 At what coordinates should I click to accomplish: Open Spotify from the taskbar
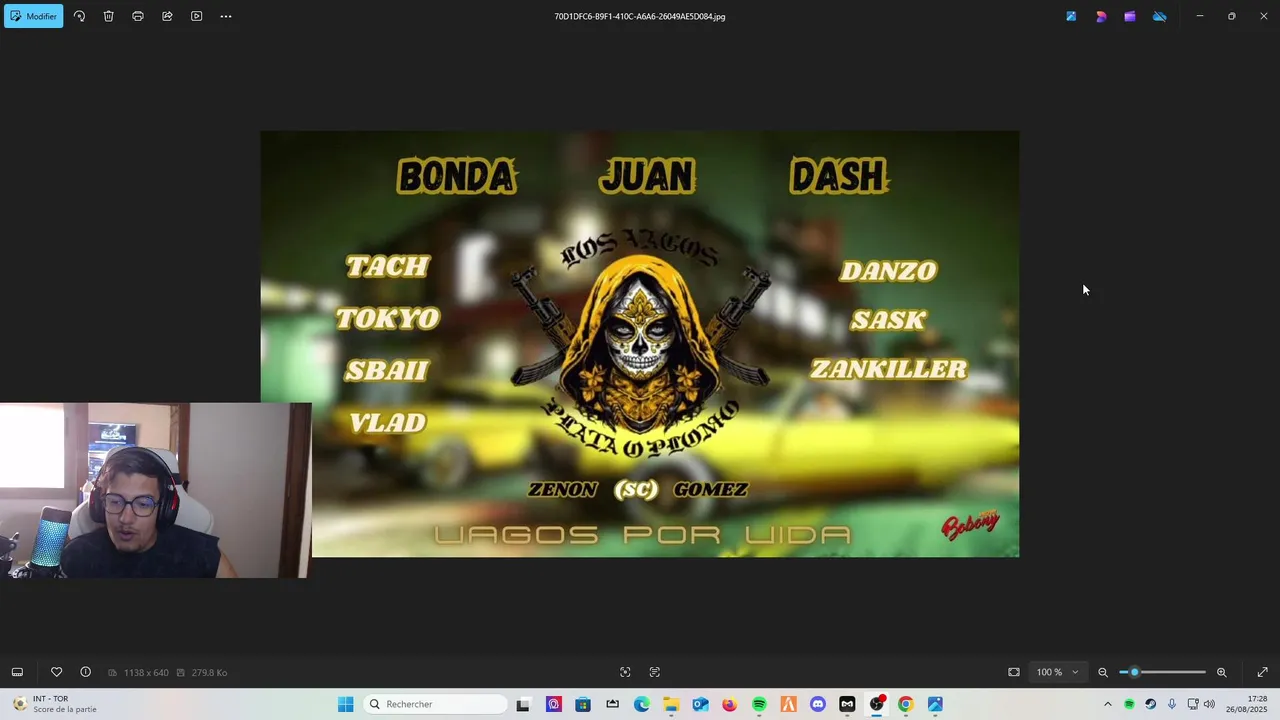[759, 704]
